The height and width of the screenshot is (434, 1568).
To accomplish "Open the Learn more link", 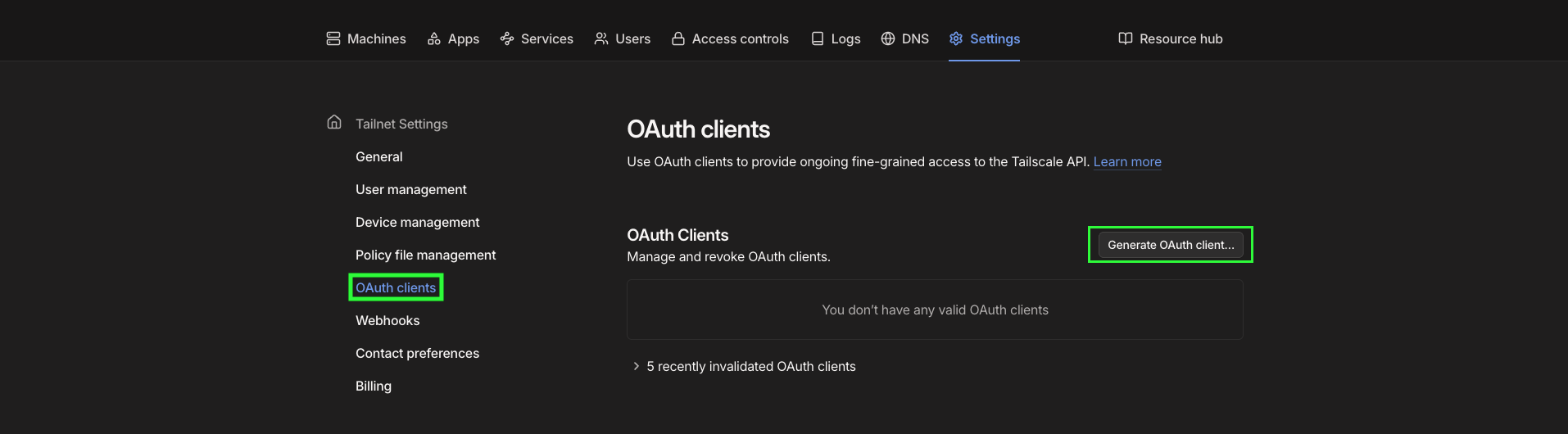I will point(1127,161).
